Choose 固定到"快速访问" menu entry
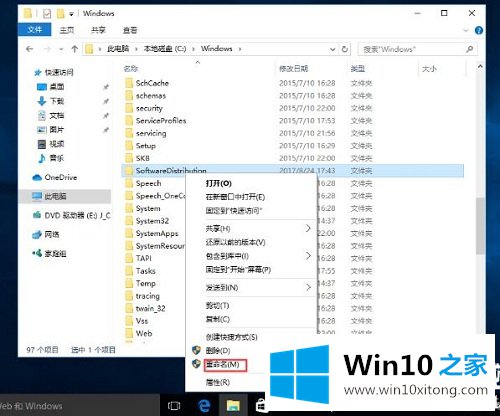Image resolution: width=500 pixels, height=416 pixels. (234, 211)
